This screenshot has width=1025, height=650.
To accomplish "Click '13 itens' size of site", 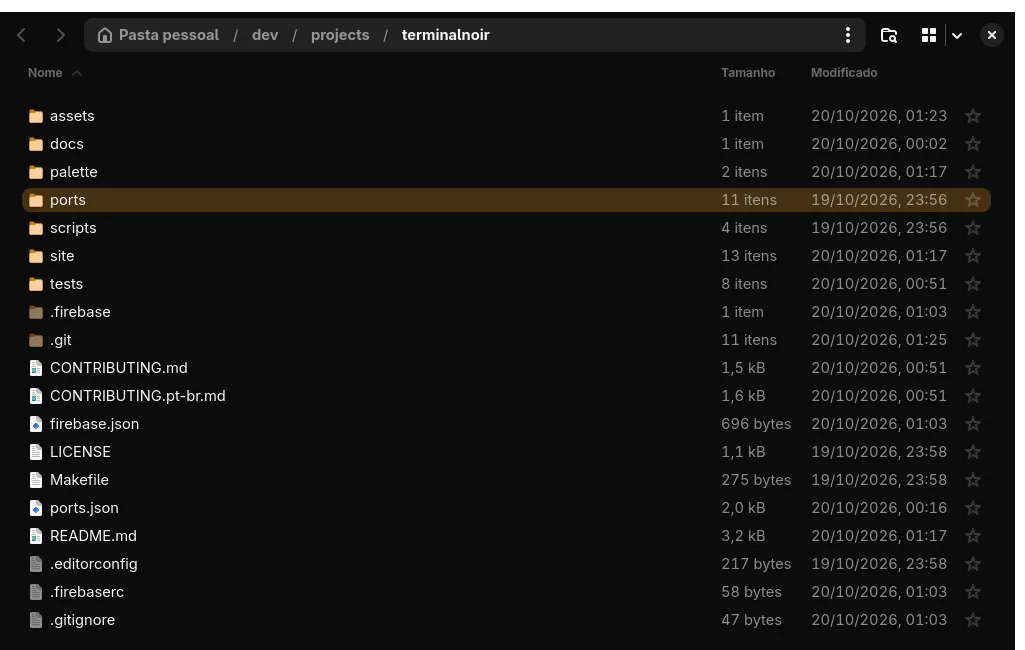I will click(x=748, y=256).
